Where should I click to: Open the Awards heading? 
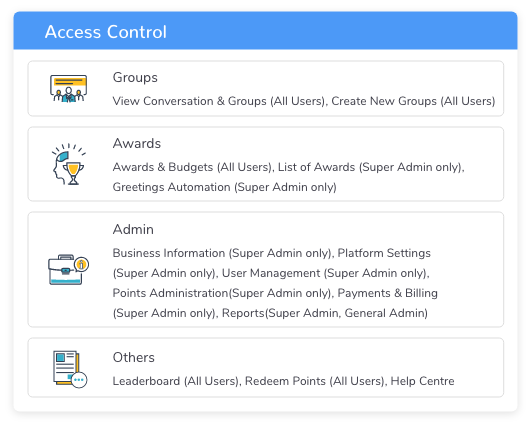[136, 143]
